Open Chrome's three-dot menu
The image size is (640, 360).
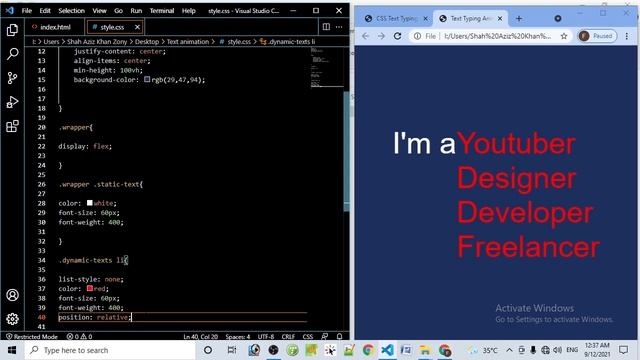coord(627,36)
